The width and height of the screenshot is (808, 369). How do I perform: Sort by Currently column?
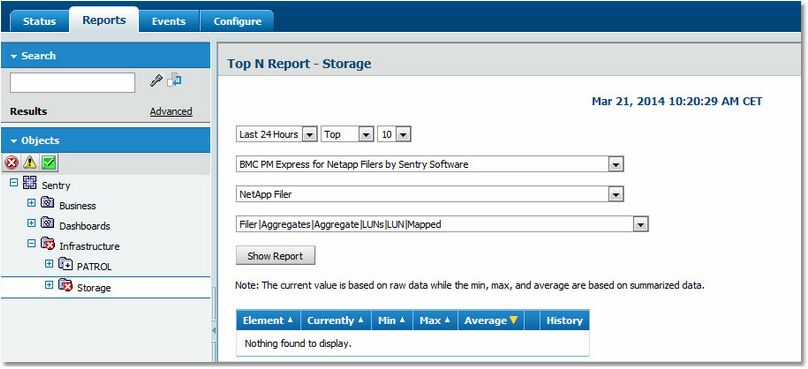coord(335,320)
